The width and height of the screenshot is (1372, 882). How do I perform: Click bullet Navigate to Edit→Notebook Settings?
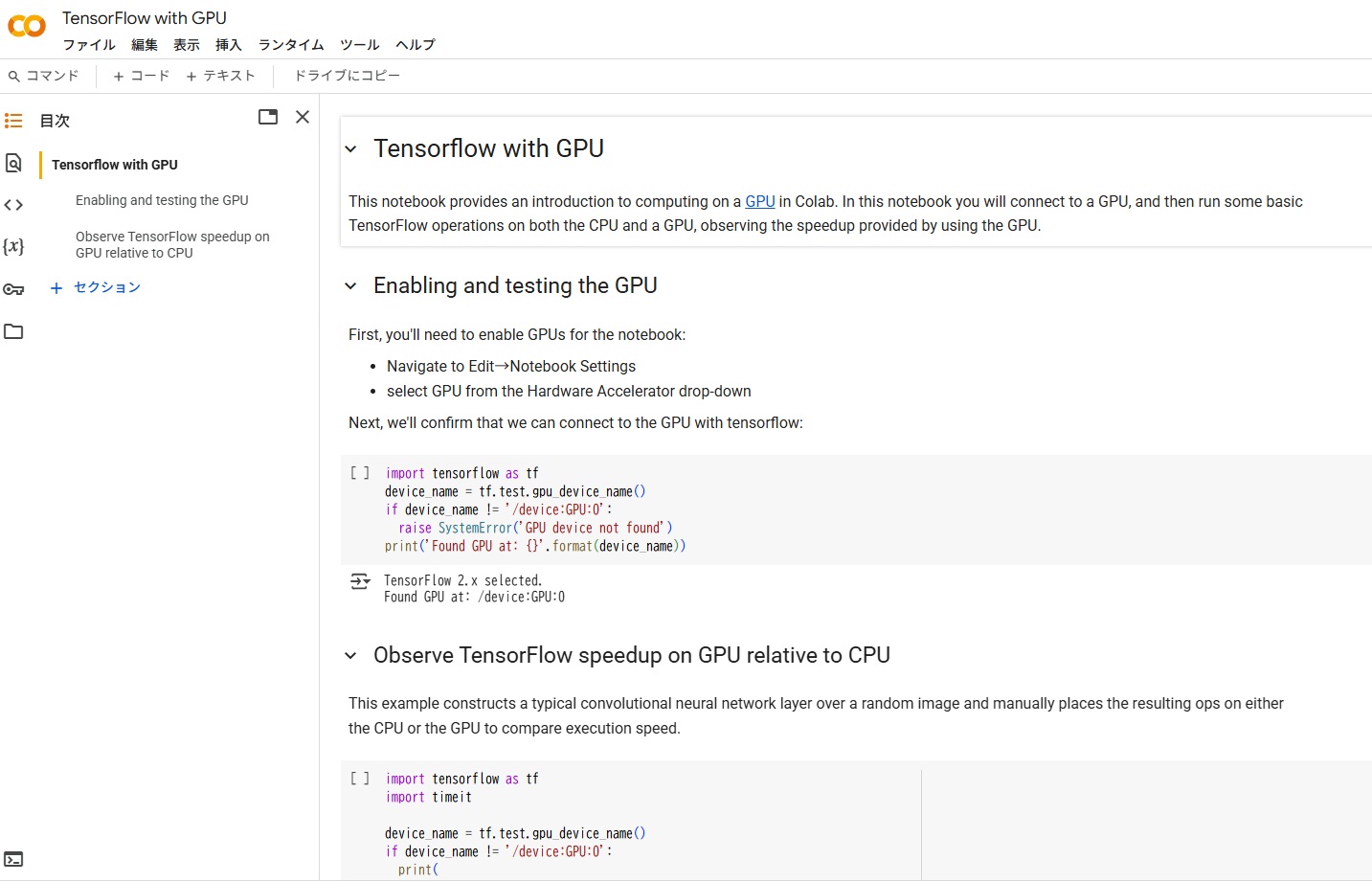(x=511, y=366)
